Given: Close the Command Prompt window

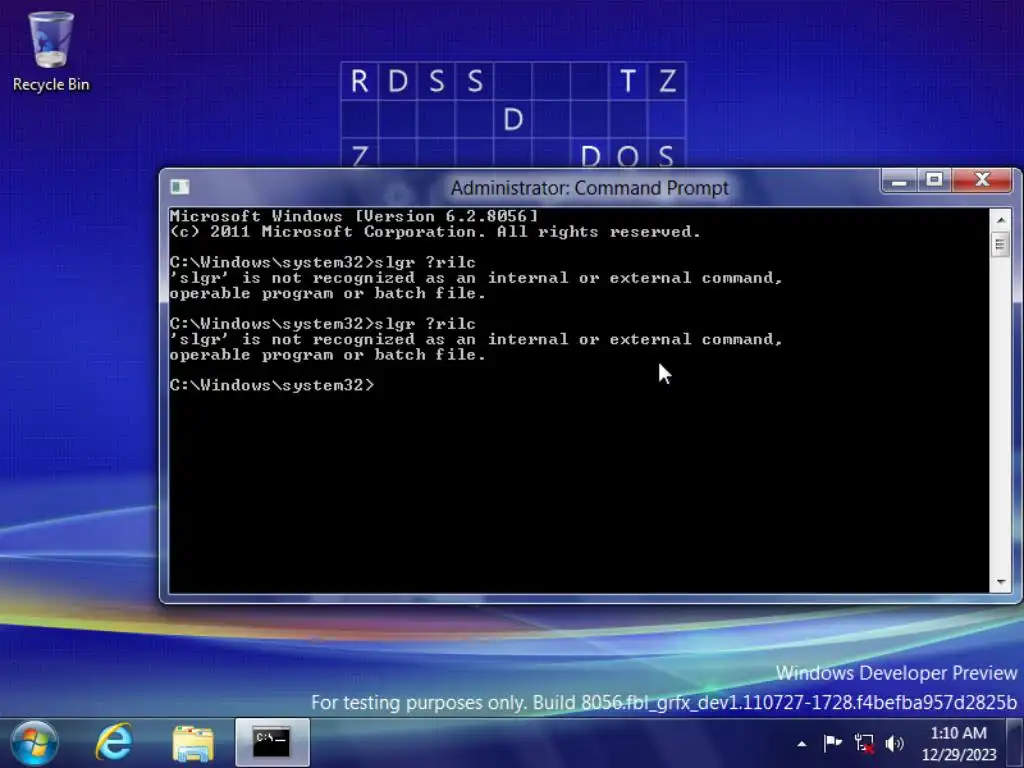Looking at the screenshot, I should [x=982, y=180].
